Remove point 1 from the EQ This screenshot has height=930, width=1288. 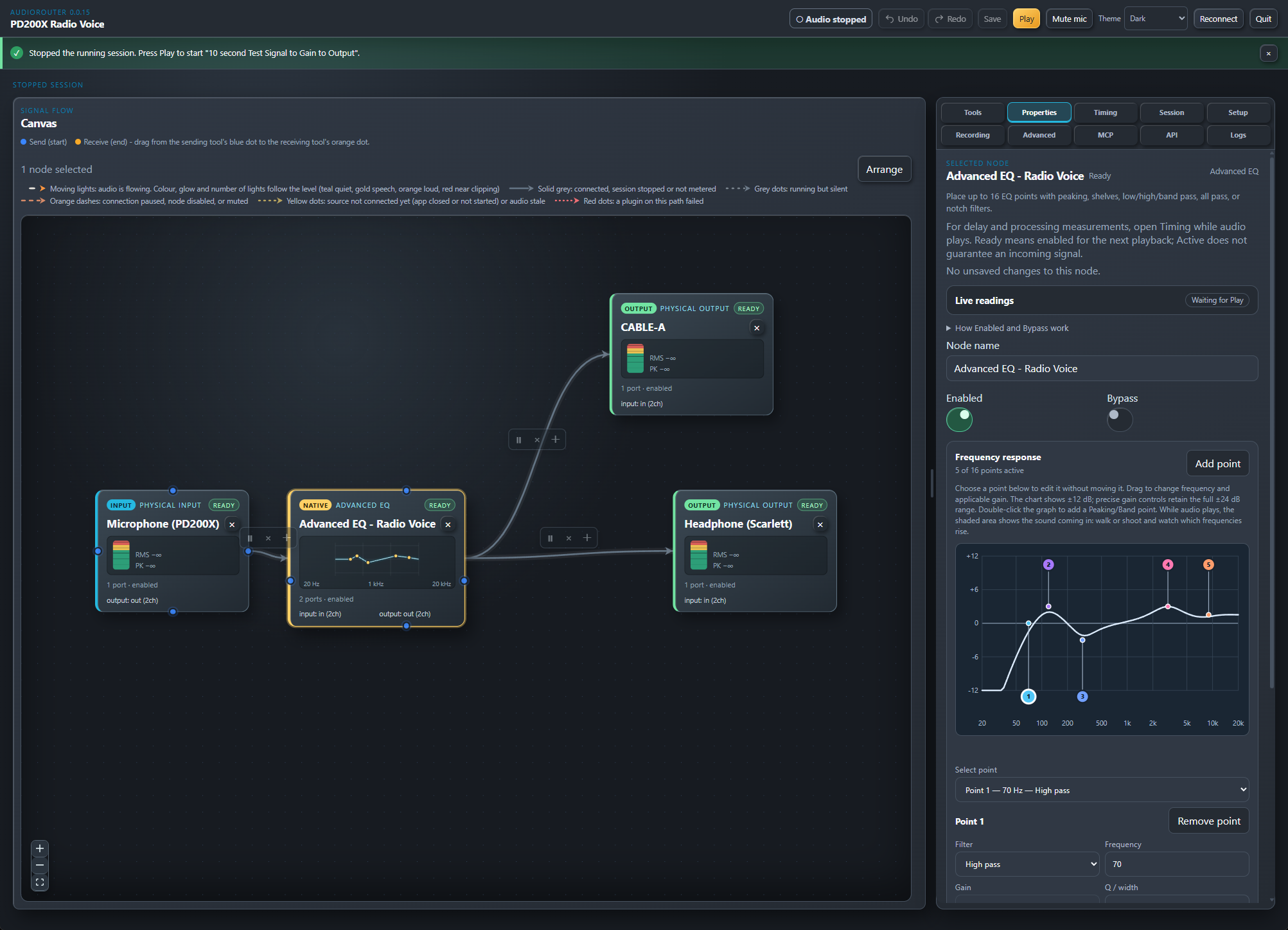point(1208,821)
